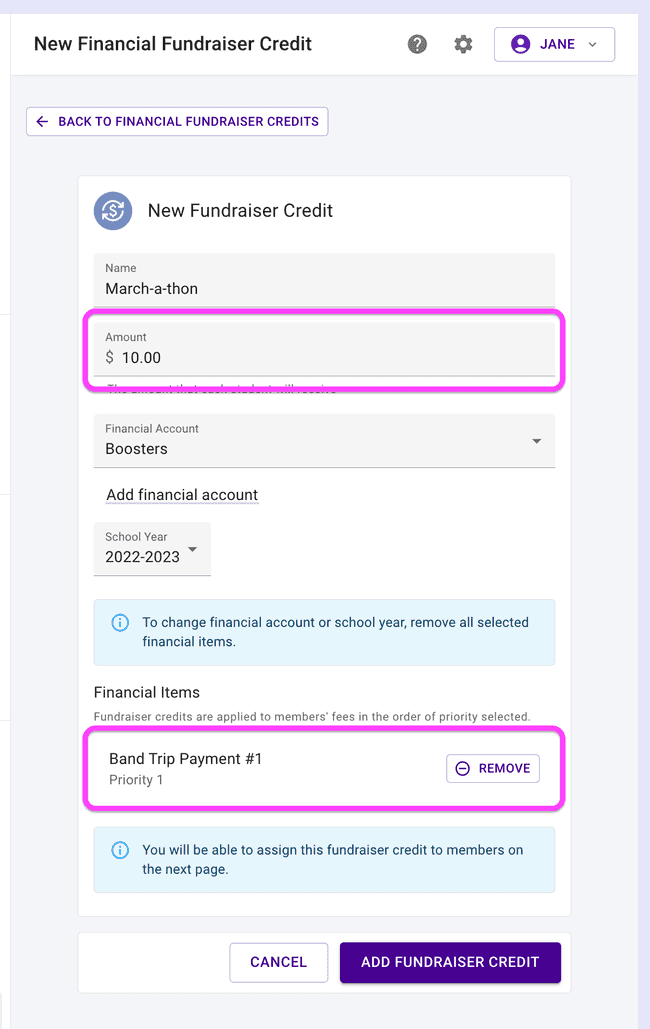Open the help question mark icon
The width and height of the screenshot is (650, 1029).
[x=418, y=44]
